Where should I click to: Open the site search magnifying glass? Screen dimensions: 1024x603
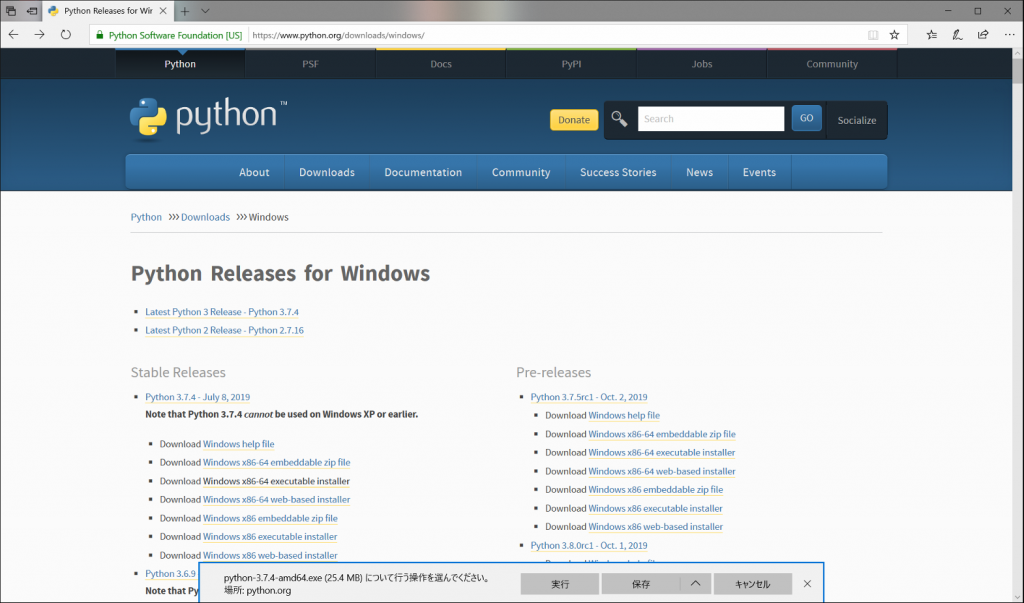click(x=618, y=118)
